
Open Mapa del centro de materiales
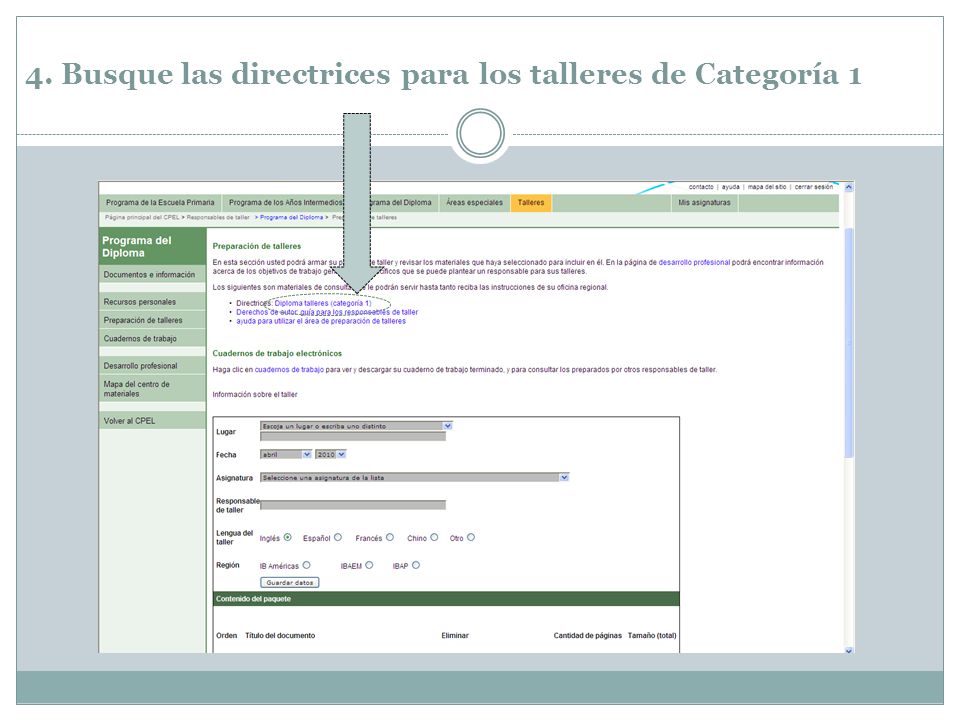point(152,389)
